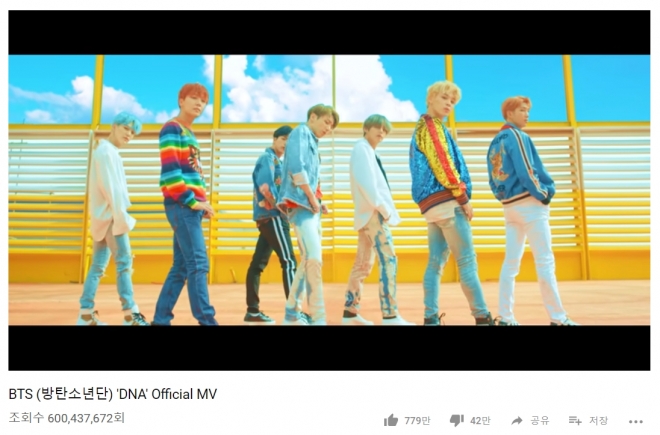Click the bottom black letterbox bar
Viewport: 660px width, 435px height.
point(329,347)
